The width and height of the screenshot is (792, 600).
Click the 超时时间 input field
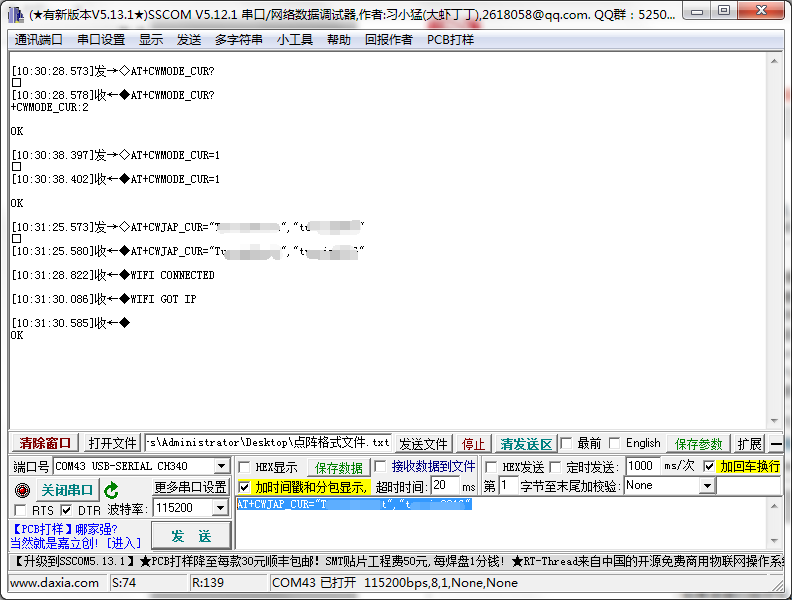(444, 486)
